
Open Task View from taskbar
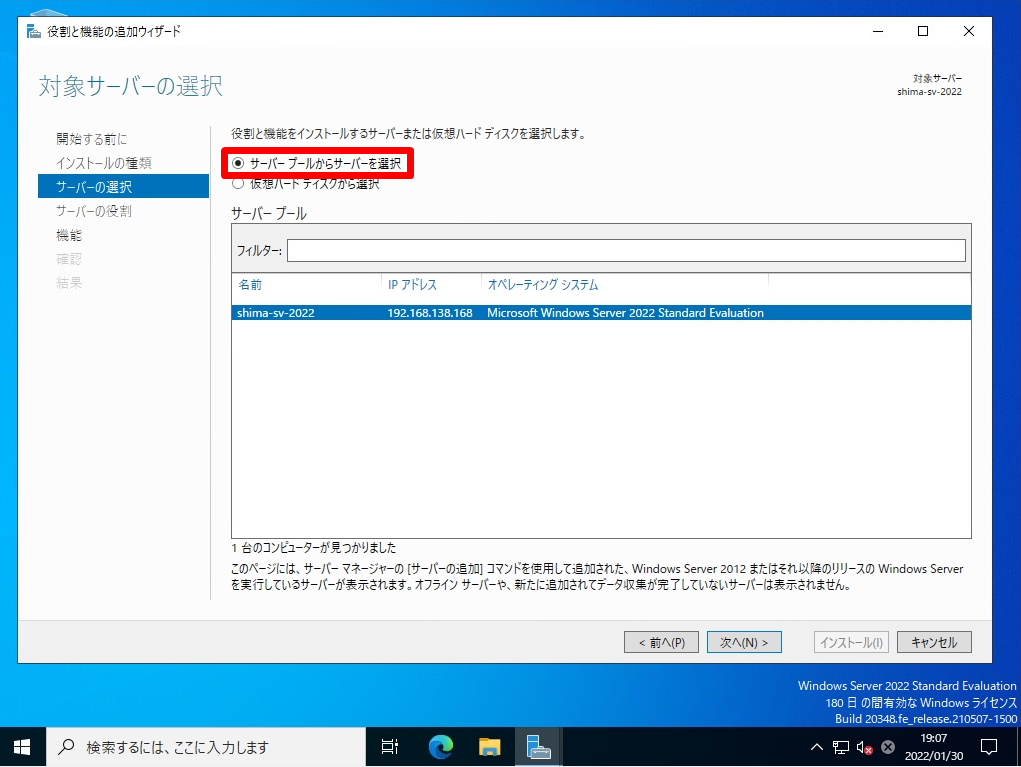(x=389, y=747)
